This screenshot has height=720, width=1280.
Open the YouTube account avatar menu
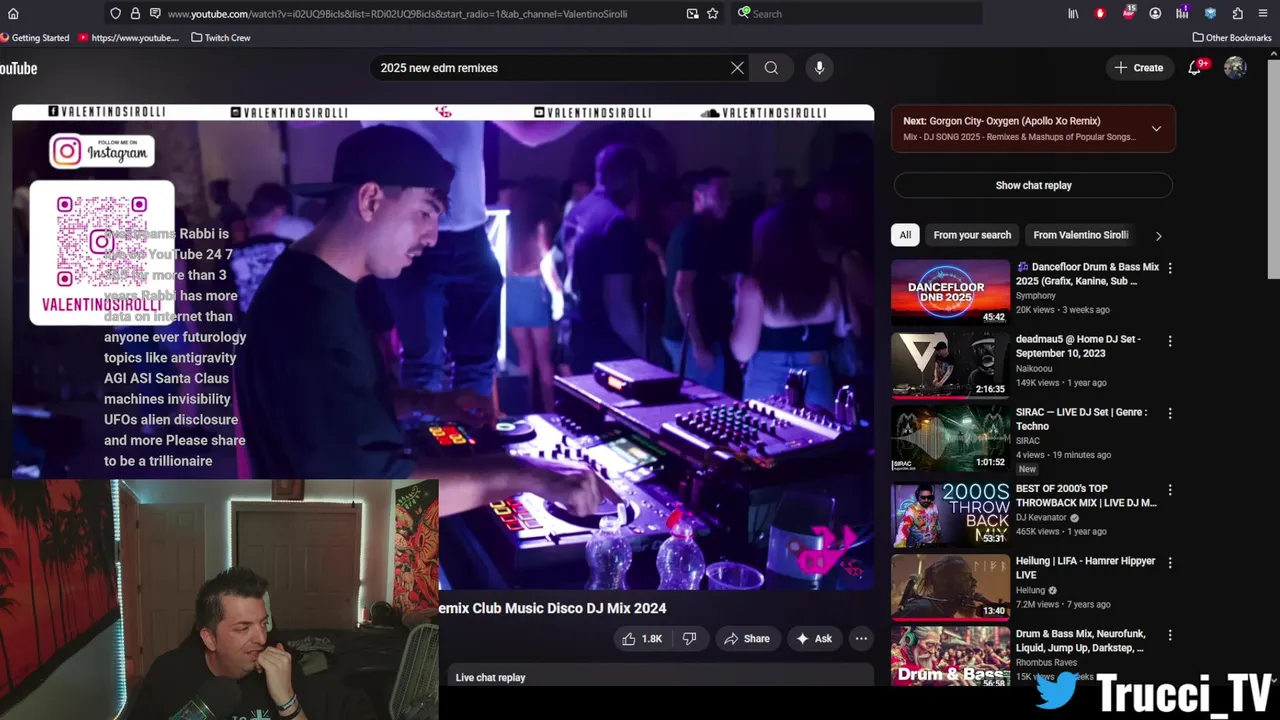coord(1235,68)
